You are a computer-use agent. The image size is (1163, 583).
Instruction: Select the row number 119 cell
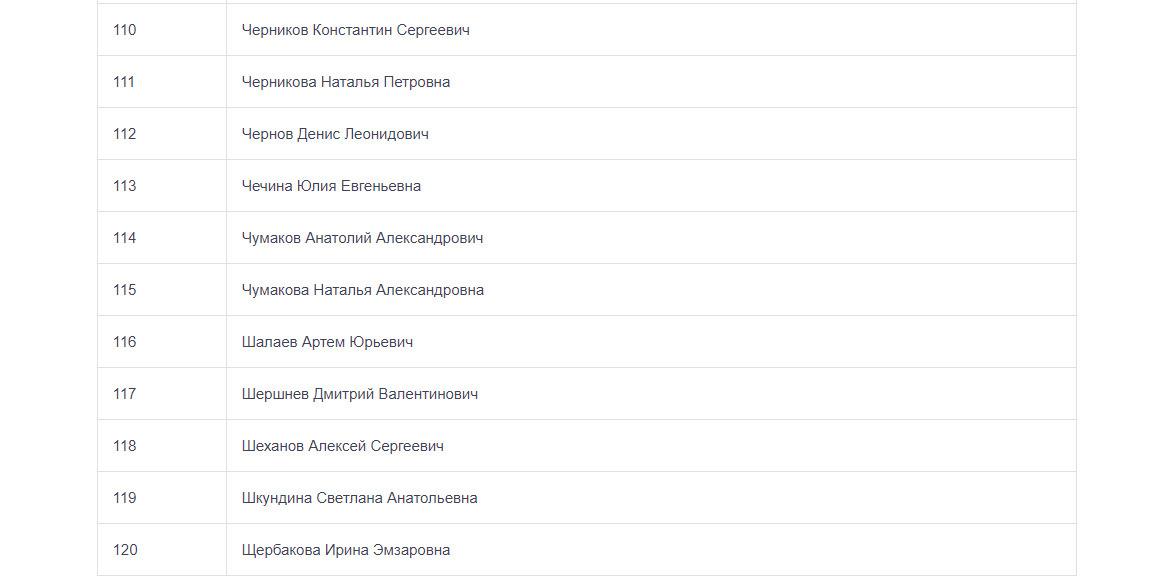[x=125, y=498]
